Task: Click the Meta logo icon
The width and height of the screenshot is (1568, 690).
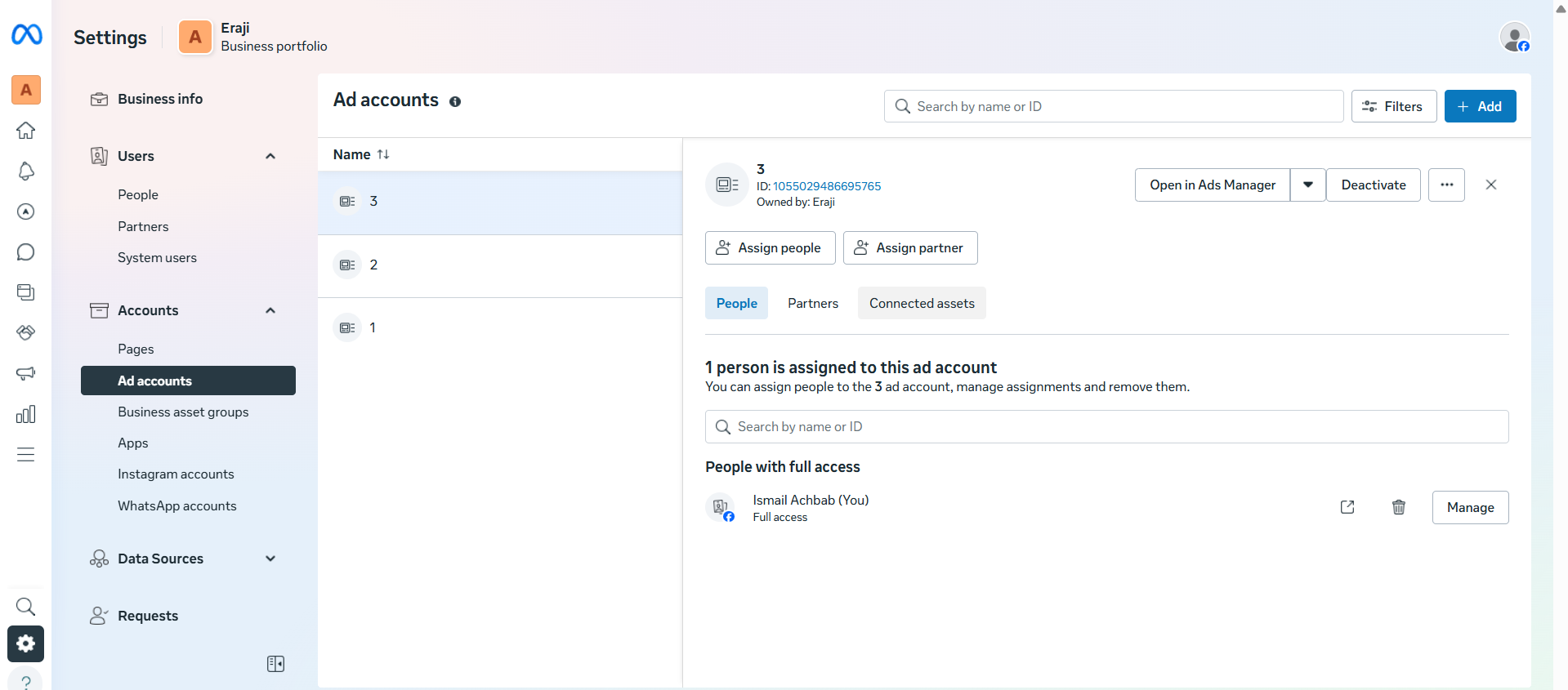Action: 26,34
